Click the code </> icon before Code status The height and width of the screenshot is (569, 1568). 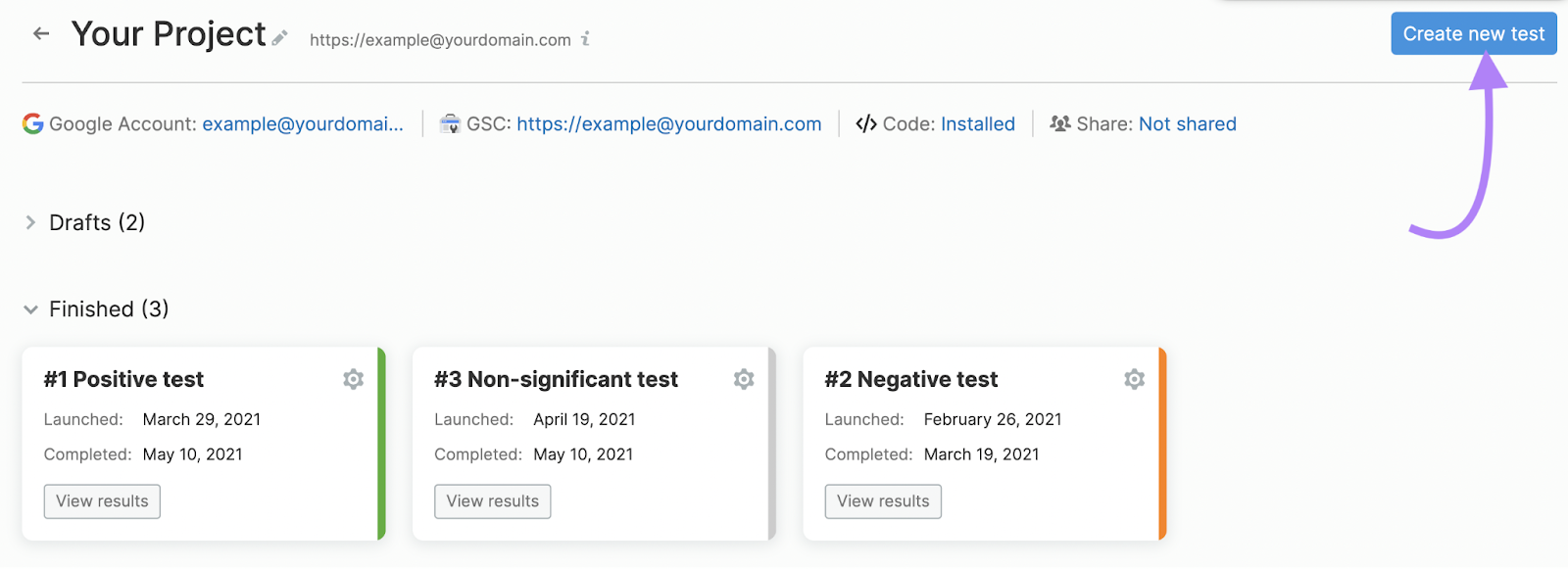coord(866,123)
